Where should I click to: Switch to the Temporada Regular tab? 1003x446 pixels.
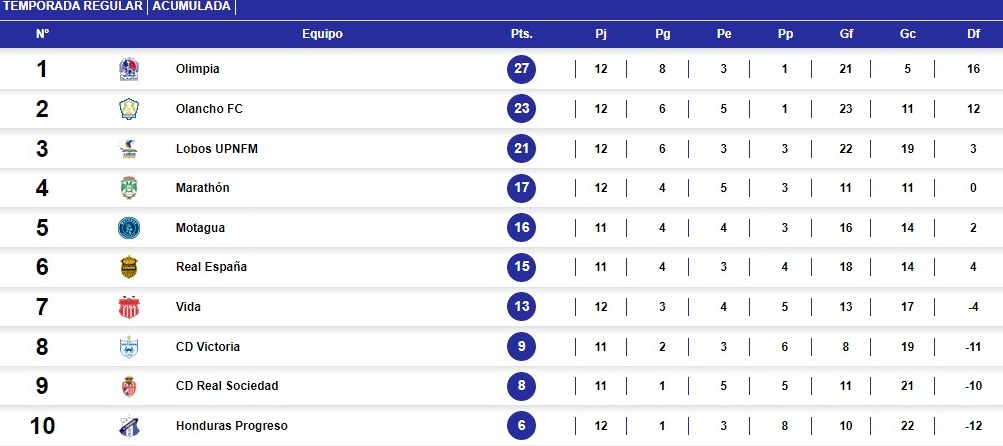click(x=74, y=6)
